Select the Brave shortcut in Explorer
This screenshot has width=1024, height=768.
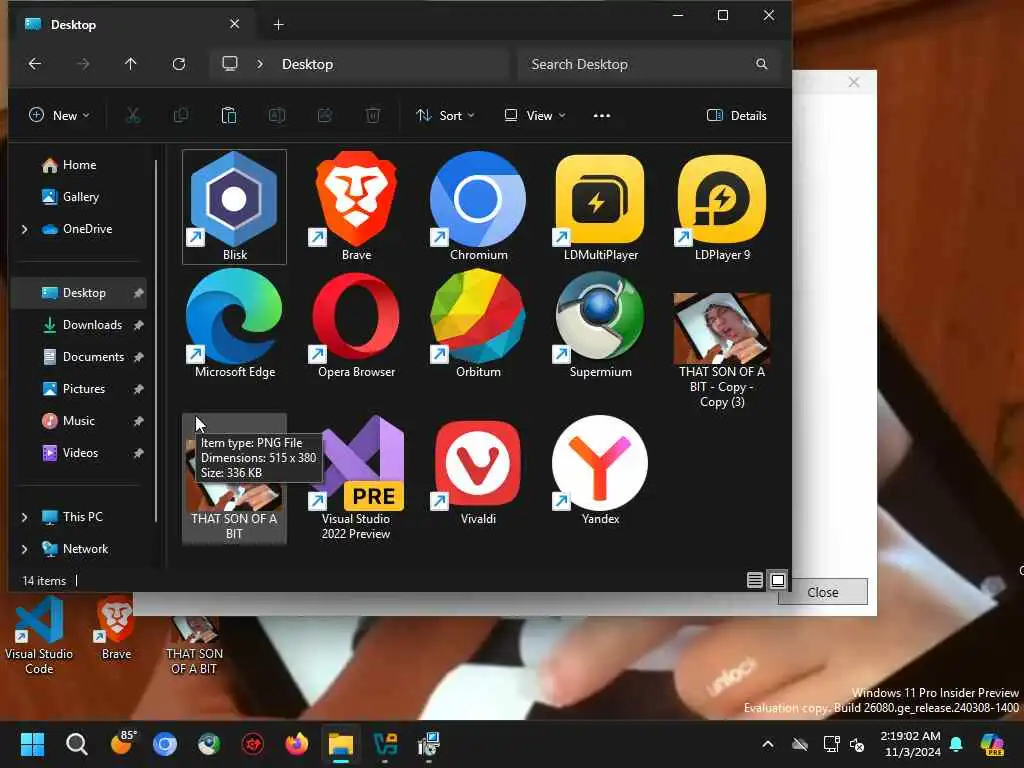356,206
